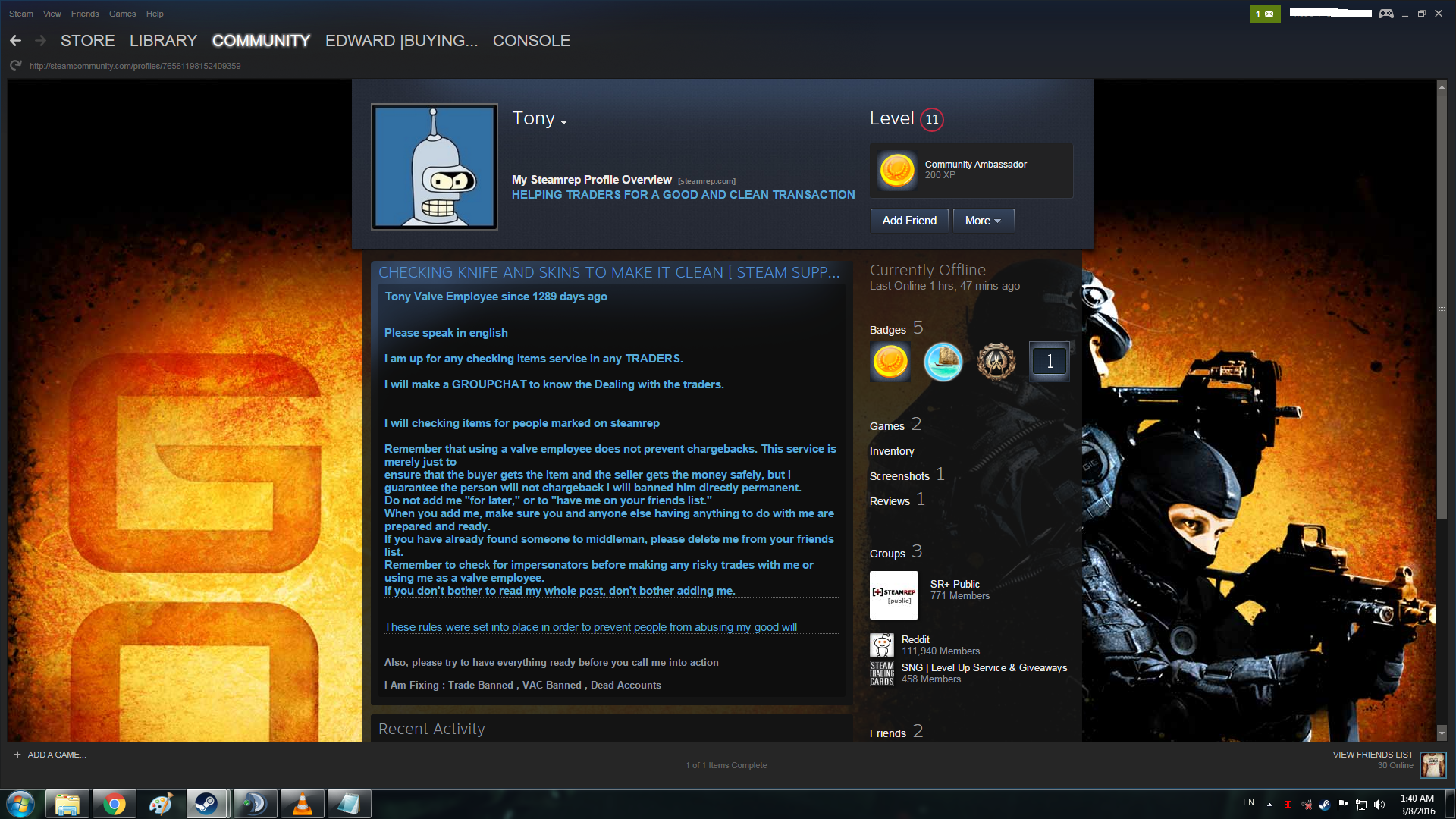
Task: Switch to the LIBRARY tab
Action: [x=163, y=41]
